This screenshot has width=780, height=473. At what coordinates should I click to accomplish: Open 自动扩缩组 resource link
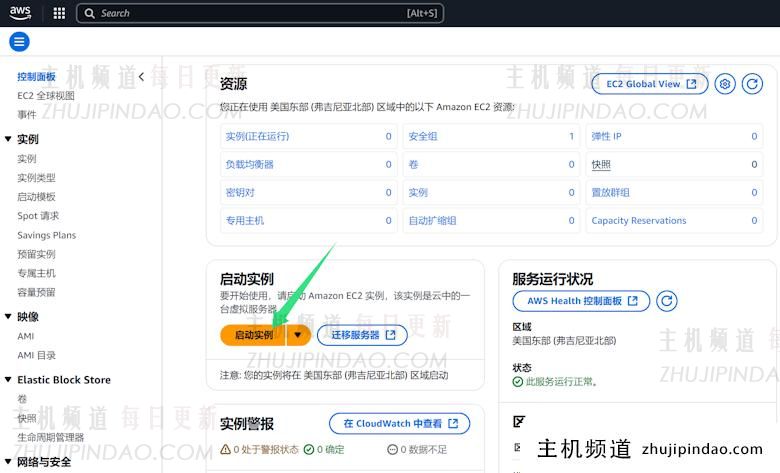[432, 220]
